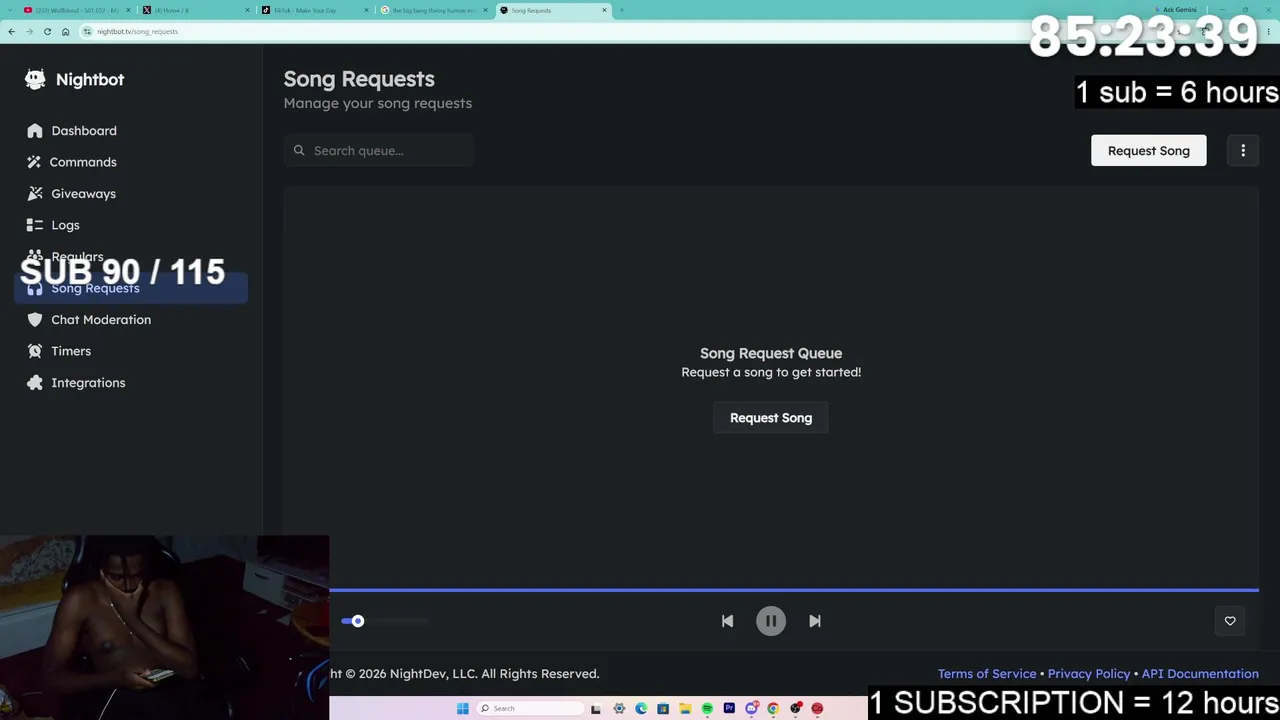Viewport: 1280px width, 720px height.
Task: Pause the current song playback
Action: point(771,621)
